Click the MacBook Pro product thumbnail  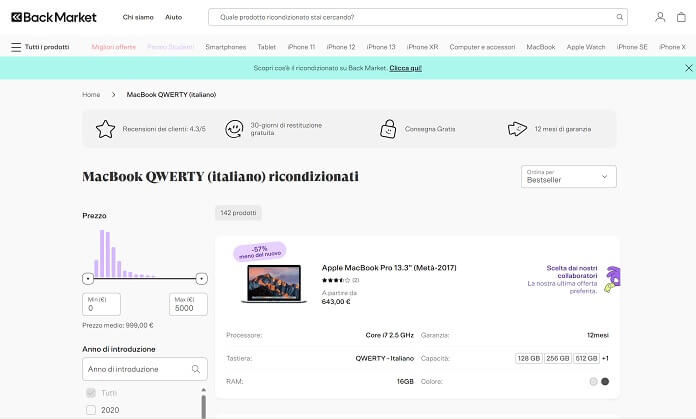click(x=274, y=284)
